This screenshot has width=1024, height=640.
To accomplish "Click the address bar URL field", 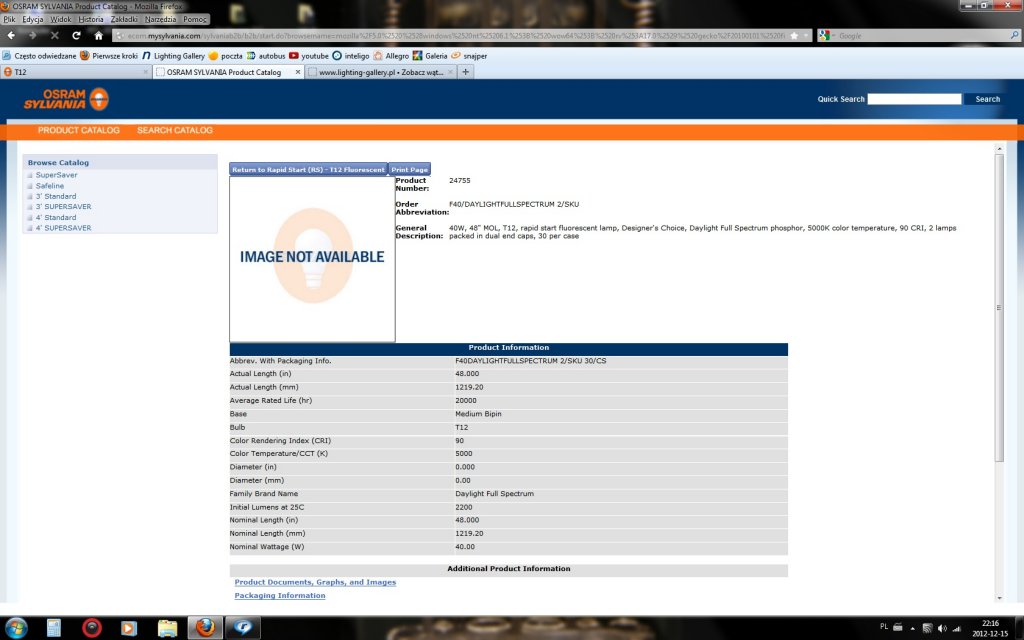I will (457, 36).
